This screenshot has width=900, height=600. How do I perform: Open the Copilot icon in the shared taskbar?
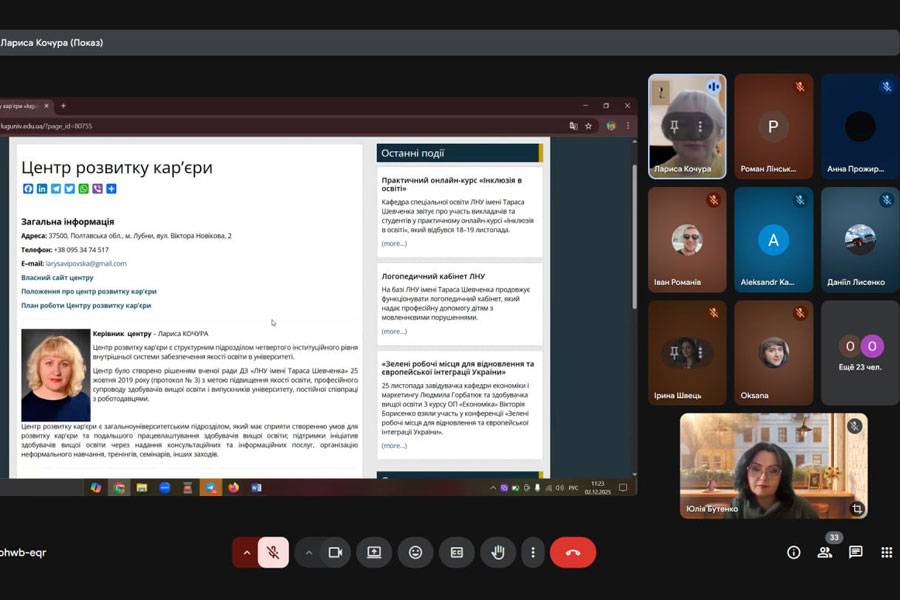pos(96,487)
